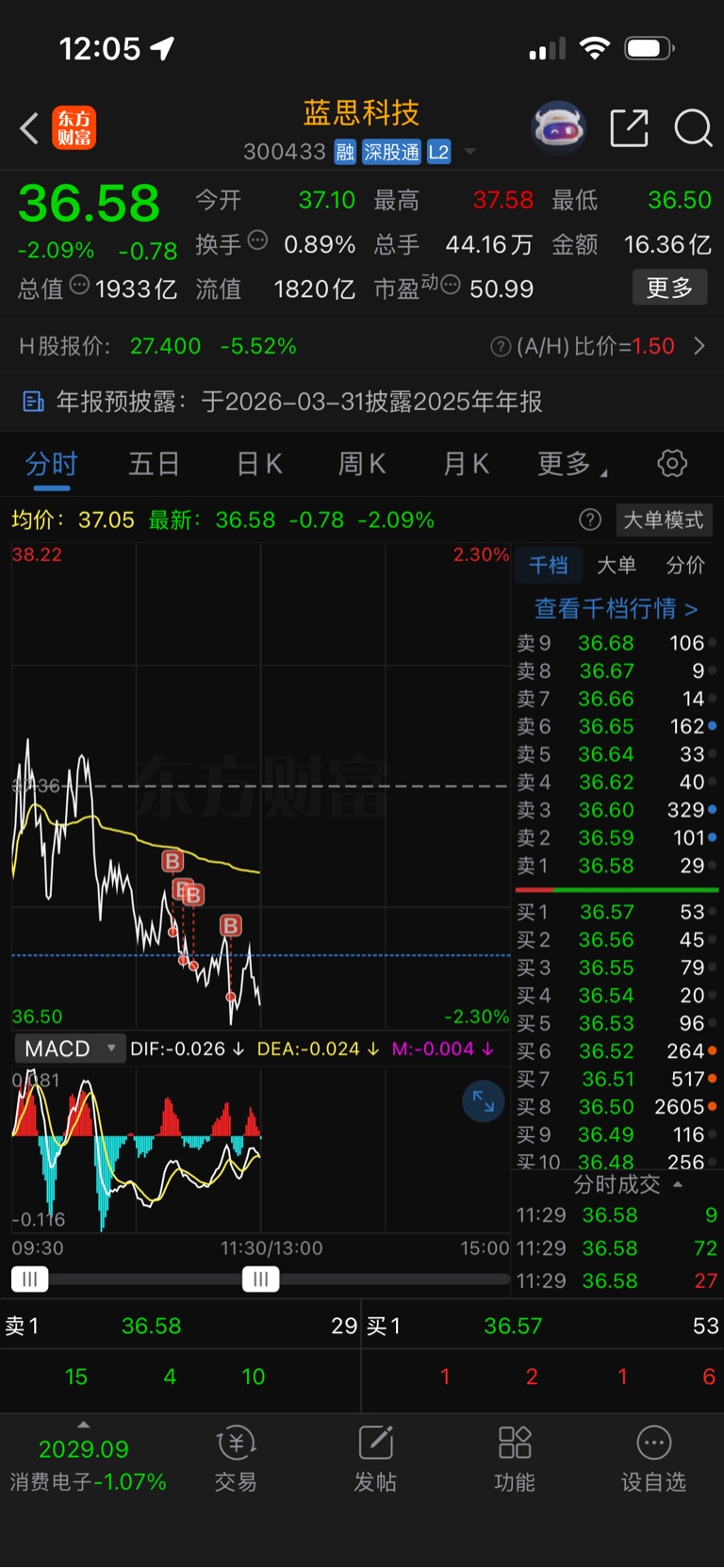Expand index bar above 2029.09
The width and height of the screenshot is (724, 1568).
84,1425
